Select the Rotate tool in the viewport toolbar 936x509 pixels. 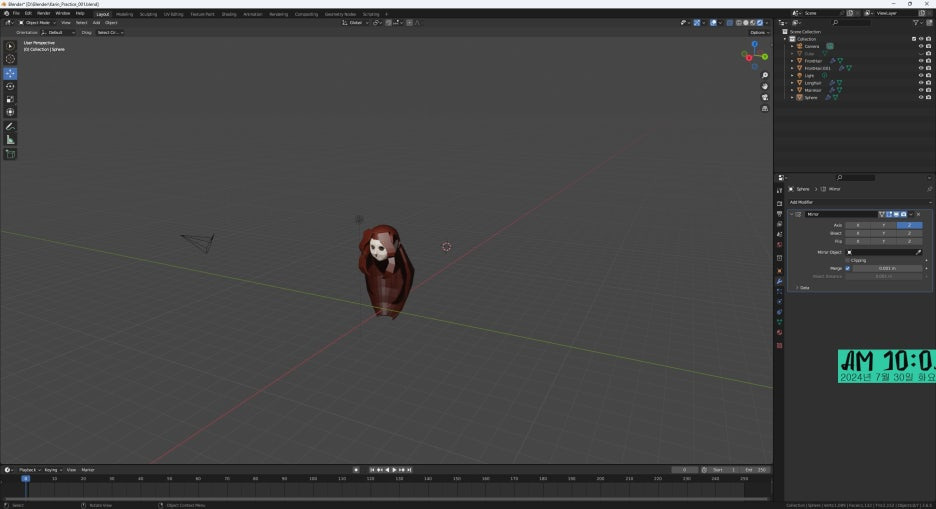point(11,86)
